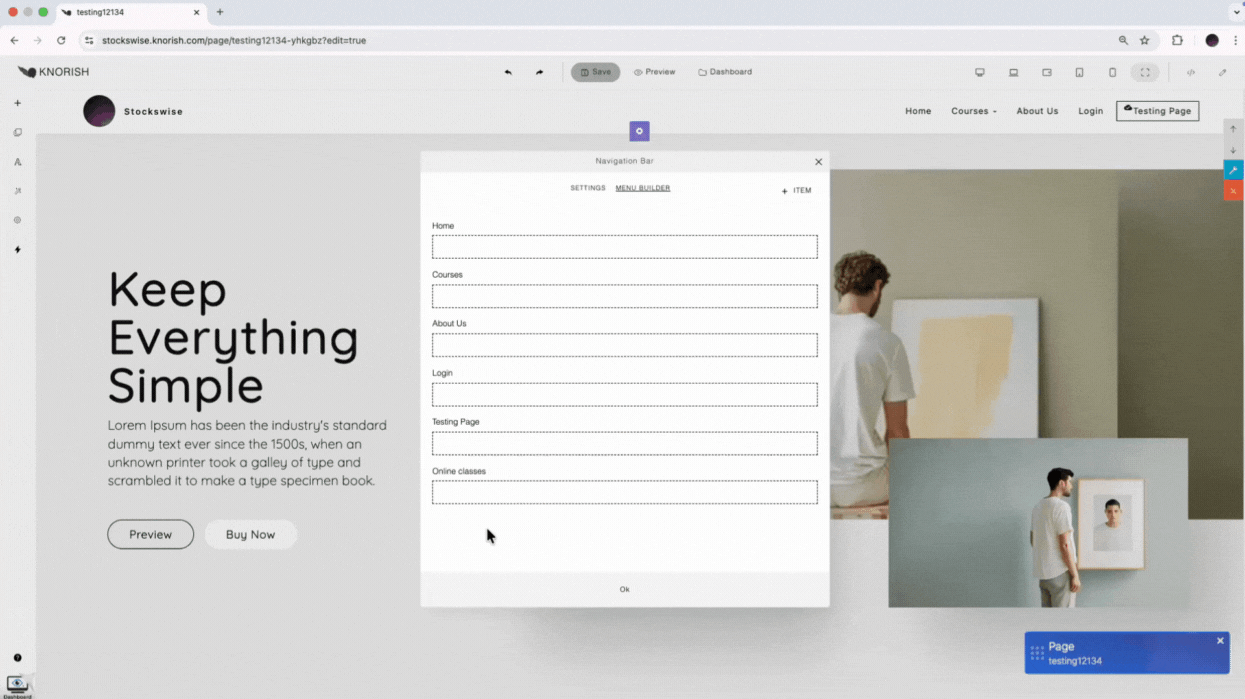
Task: Click the add plus icon in left sidebar
Action: pos(17,103)
